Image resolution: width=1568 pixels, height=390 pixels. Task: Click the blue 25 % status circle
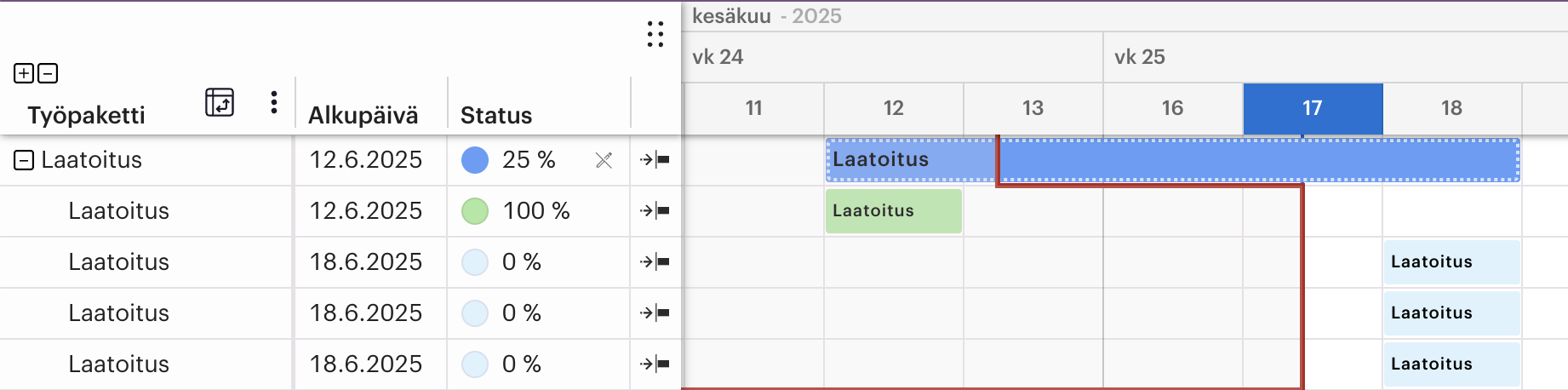(475, 159)
